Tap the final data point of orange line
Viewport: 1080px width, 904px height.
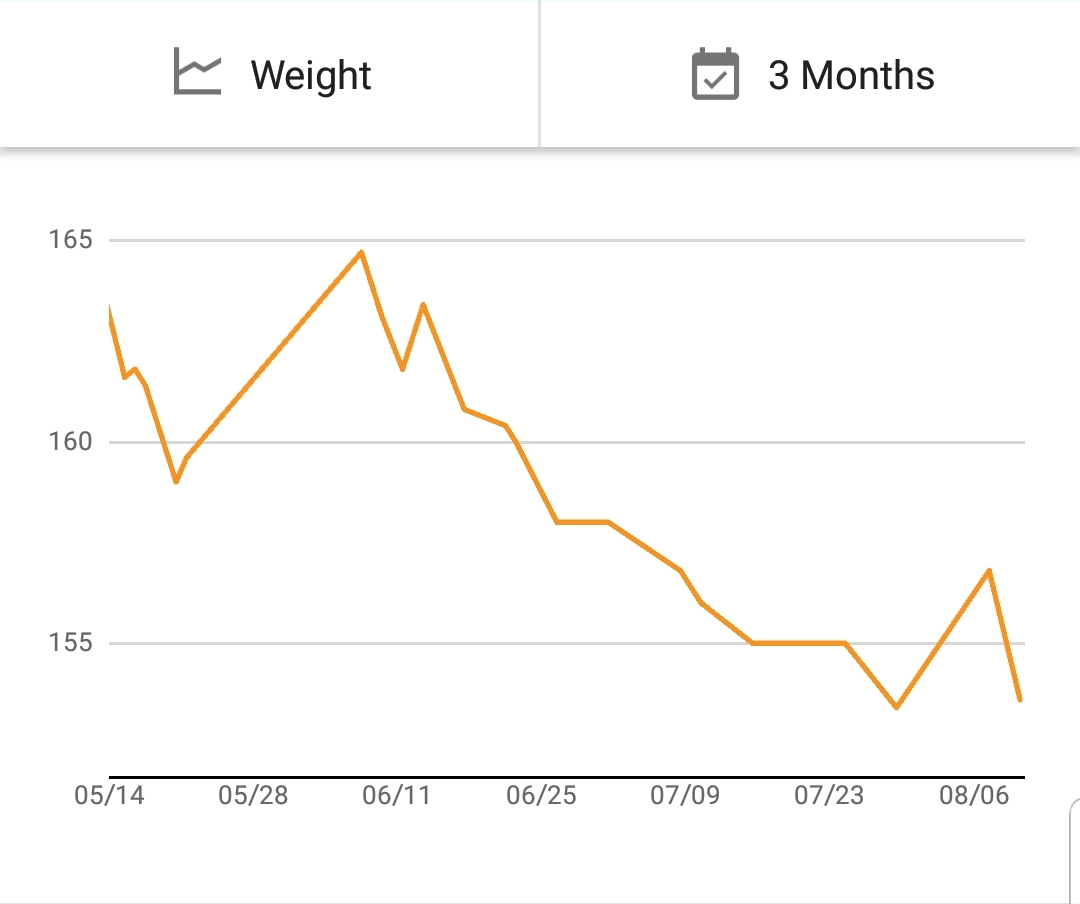1020,699
